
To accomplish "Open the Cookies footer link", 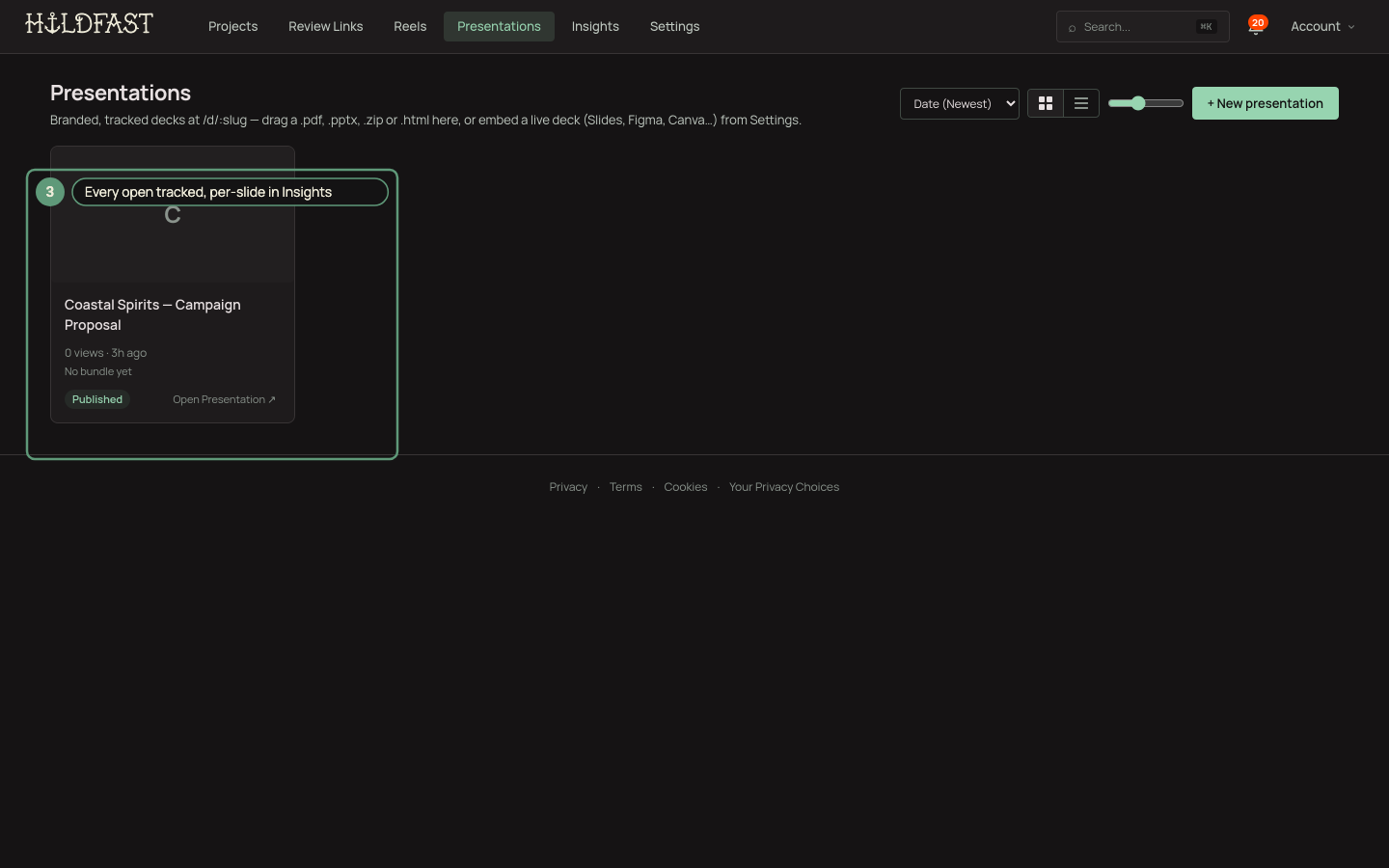I will point(686,487).
